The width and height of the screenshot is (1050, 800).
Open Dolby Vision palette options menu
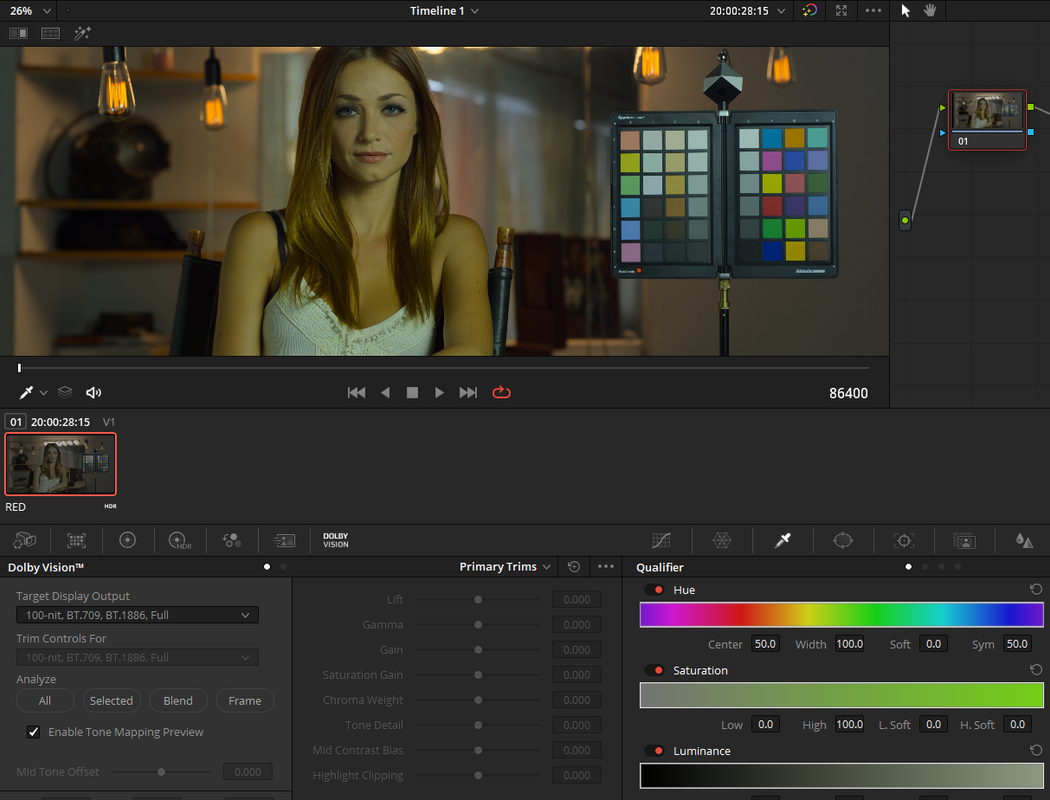coord(606,566)
